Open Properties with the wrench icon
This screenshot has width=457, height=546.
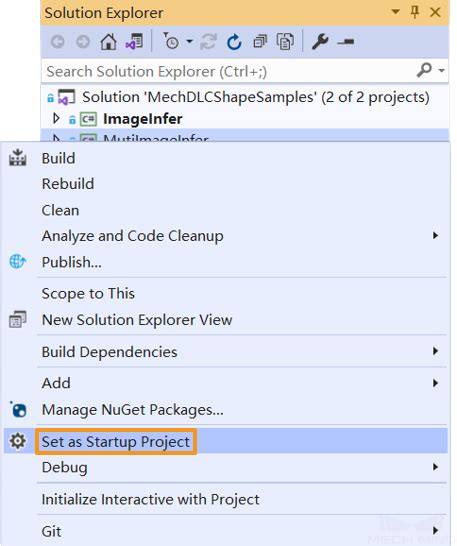tap(320, 42)
